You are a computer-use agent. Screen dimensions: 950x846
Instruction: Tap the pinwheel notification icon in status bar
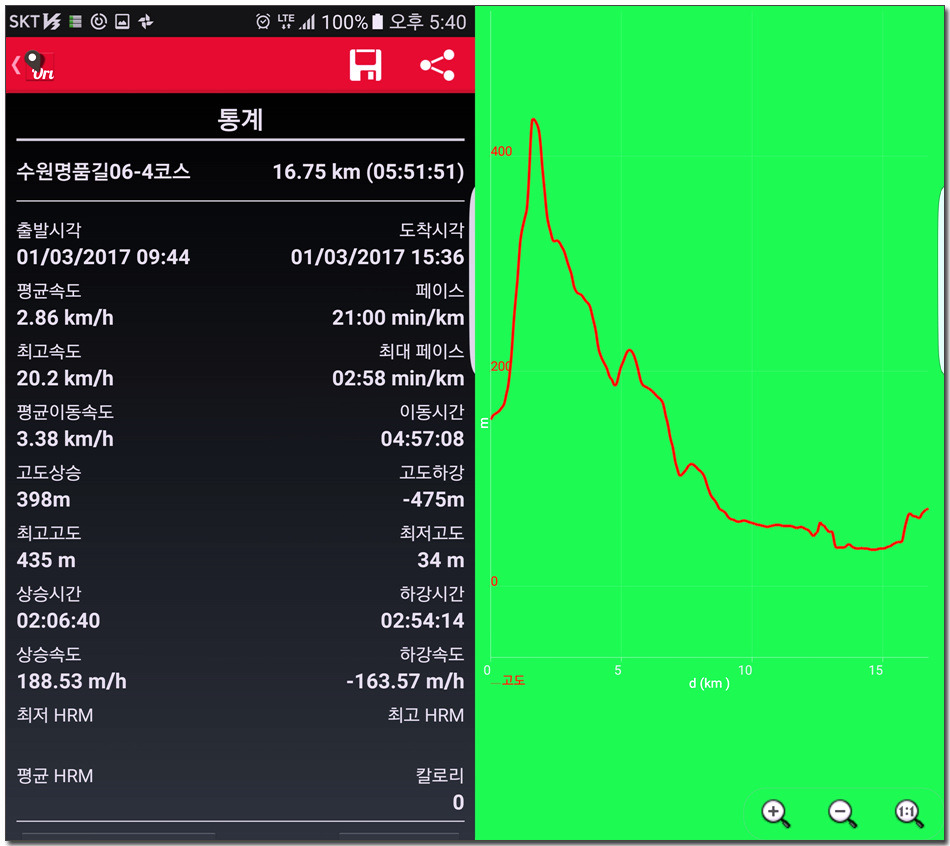pos(146,22)
